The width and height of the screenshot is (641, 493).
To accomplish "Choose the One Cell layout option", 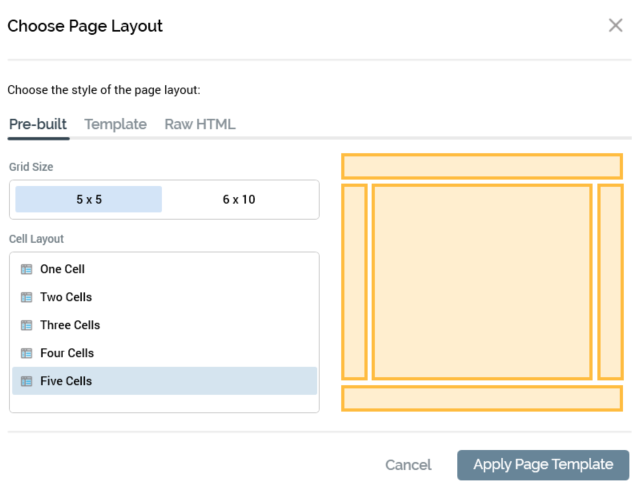I will [x=63, y=269].
